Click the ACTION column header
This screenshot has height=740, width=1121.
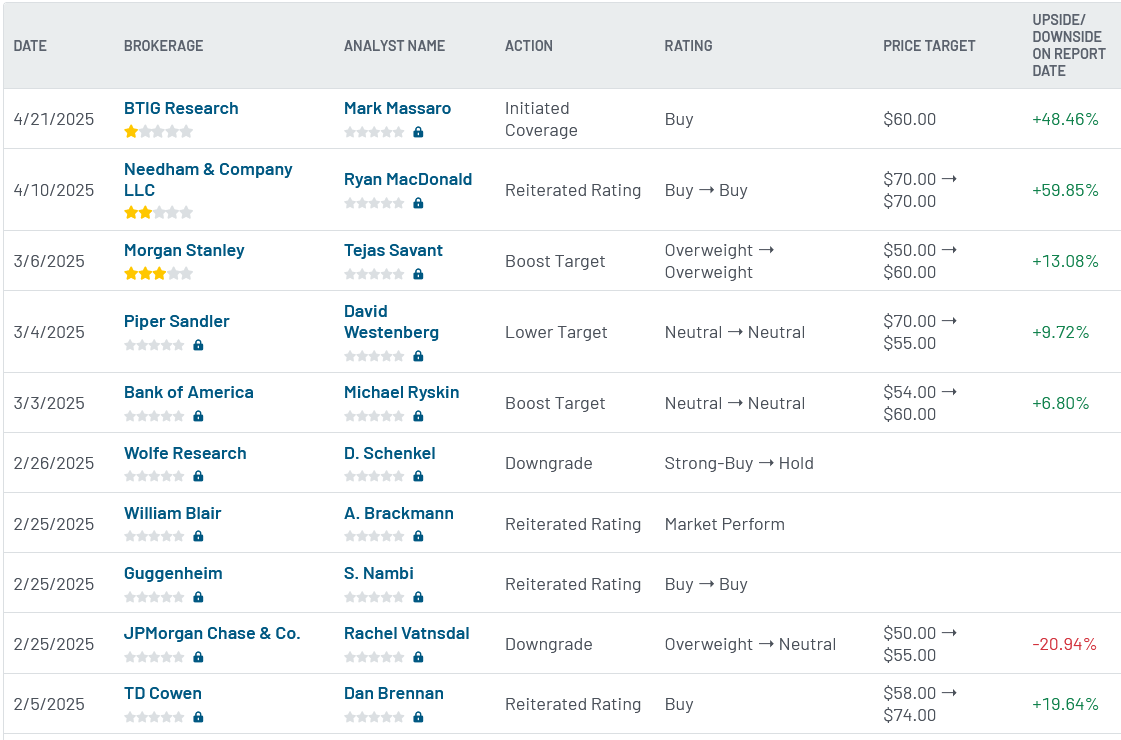[x=529, y=46]
